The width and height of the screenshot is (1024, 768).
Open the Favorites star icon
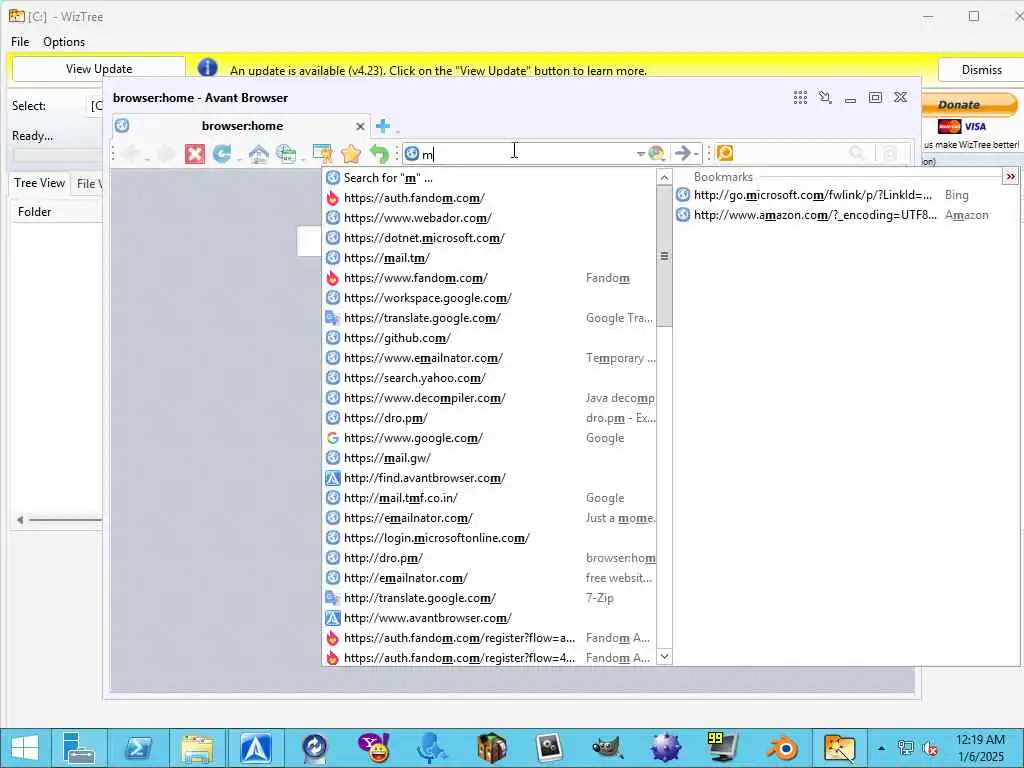351,154
